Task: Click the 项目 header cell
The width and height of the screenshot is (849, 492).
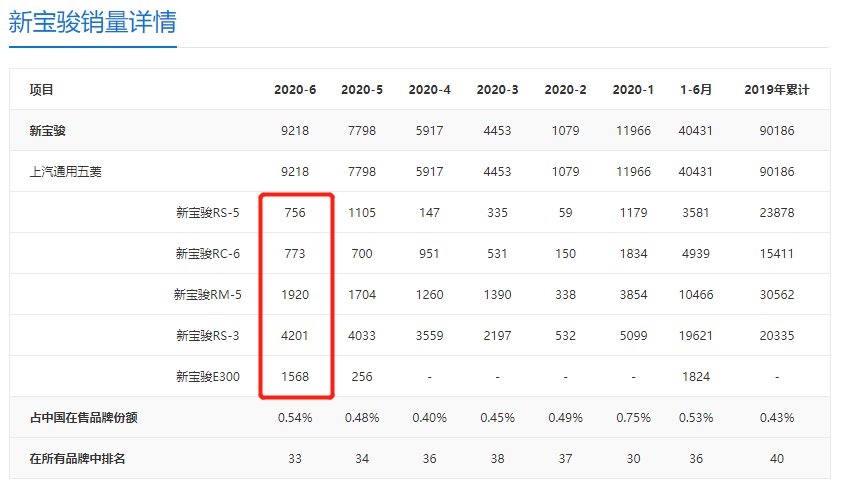Action: click(x=42, y=90)
